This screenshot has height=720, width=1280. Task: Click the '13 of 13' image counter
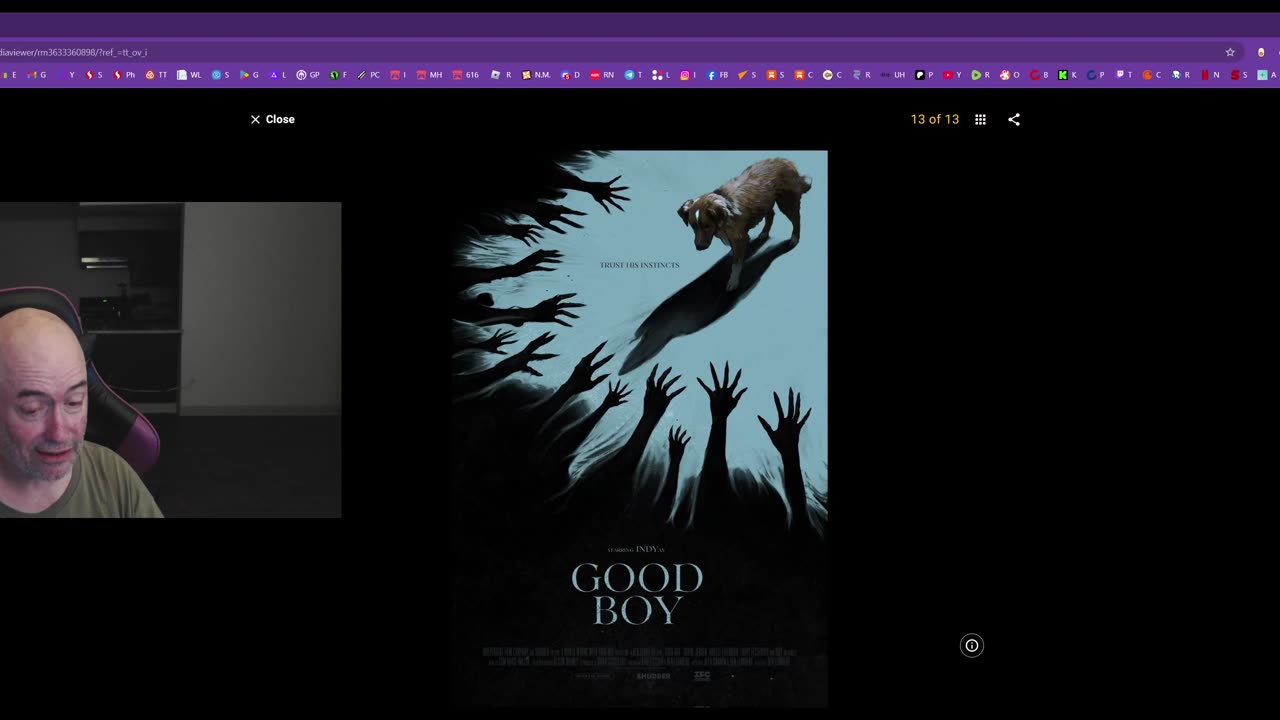pos(935,119)
